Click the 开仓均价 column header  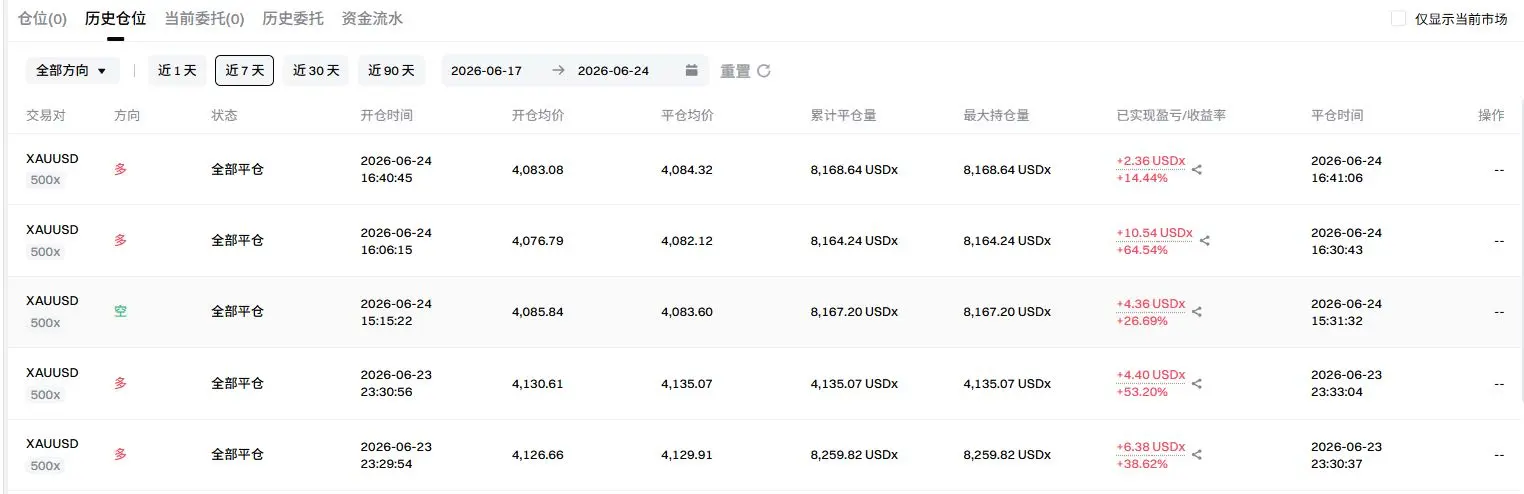tap(538, 115)
